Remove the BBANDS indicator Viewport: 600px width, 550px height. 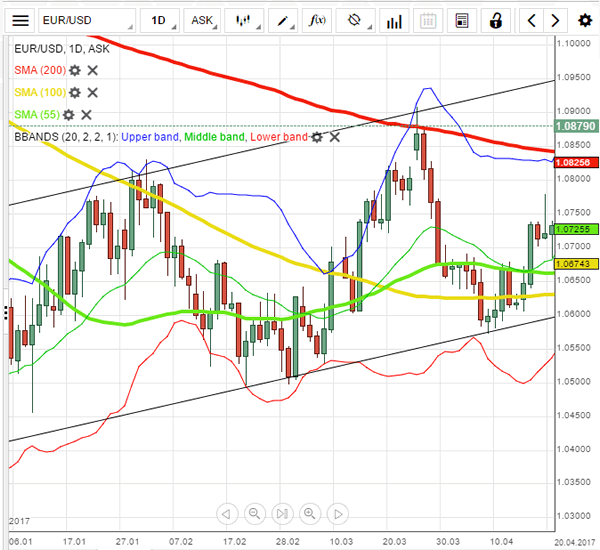coord(335,137)
